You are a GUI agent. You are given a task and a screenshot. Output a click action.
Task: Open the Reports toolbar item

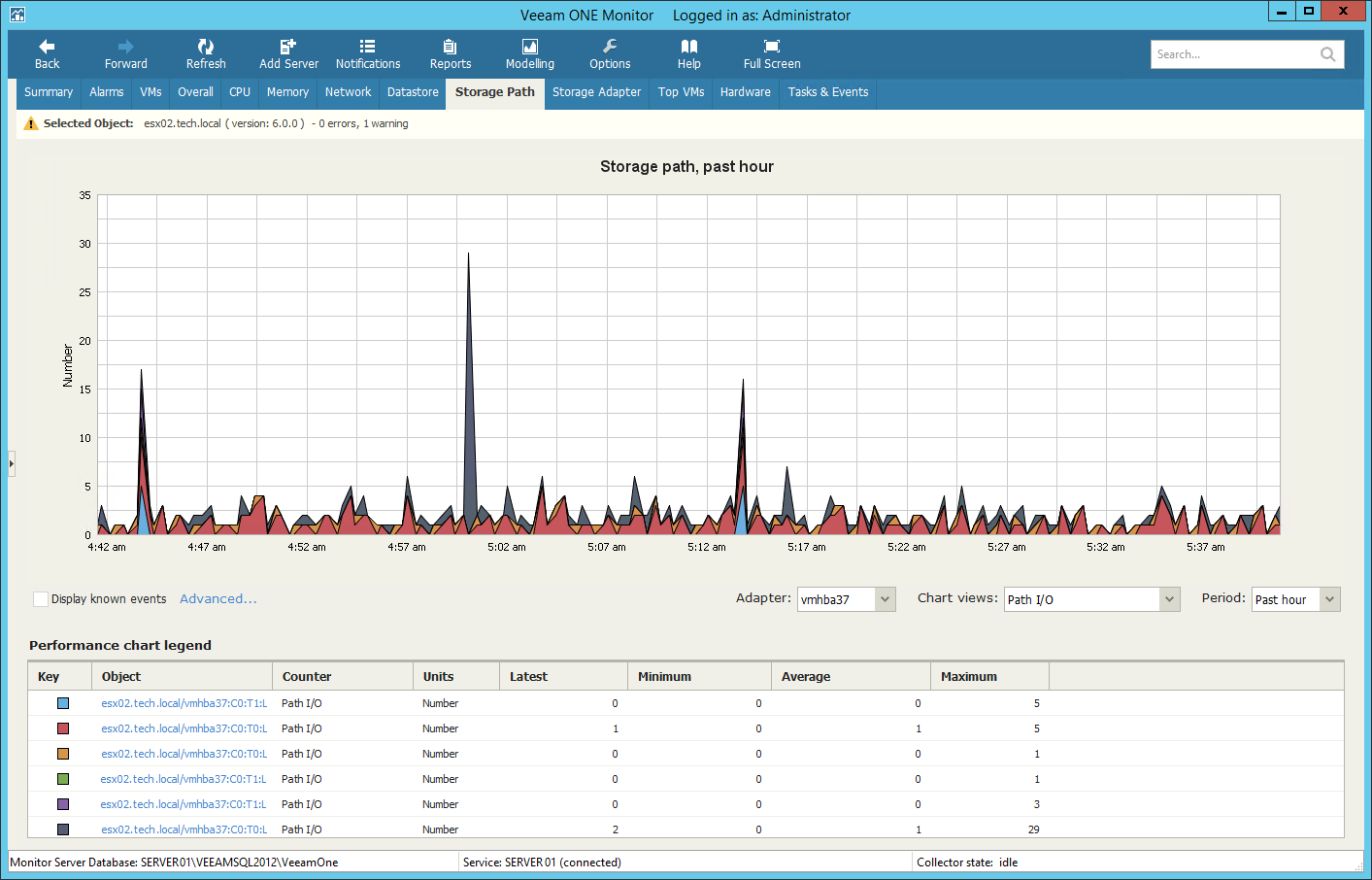point(451,54)
